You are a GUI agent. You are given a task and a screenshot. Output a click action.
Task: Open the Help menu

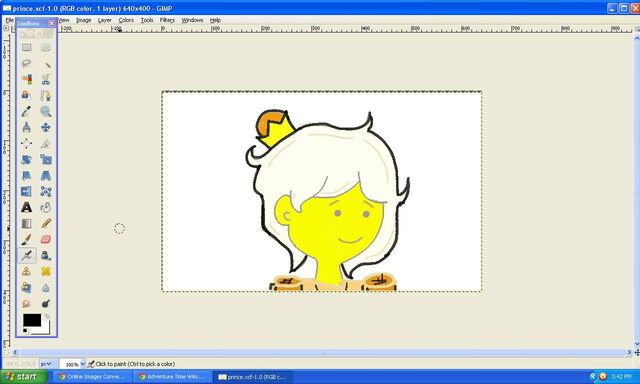pyautogui.click(x=215, y=20)
